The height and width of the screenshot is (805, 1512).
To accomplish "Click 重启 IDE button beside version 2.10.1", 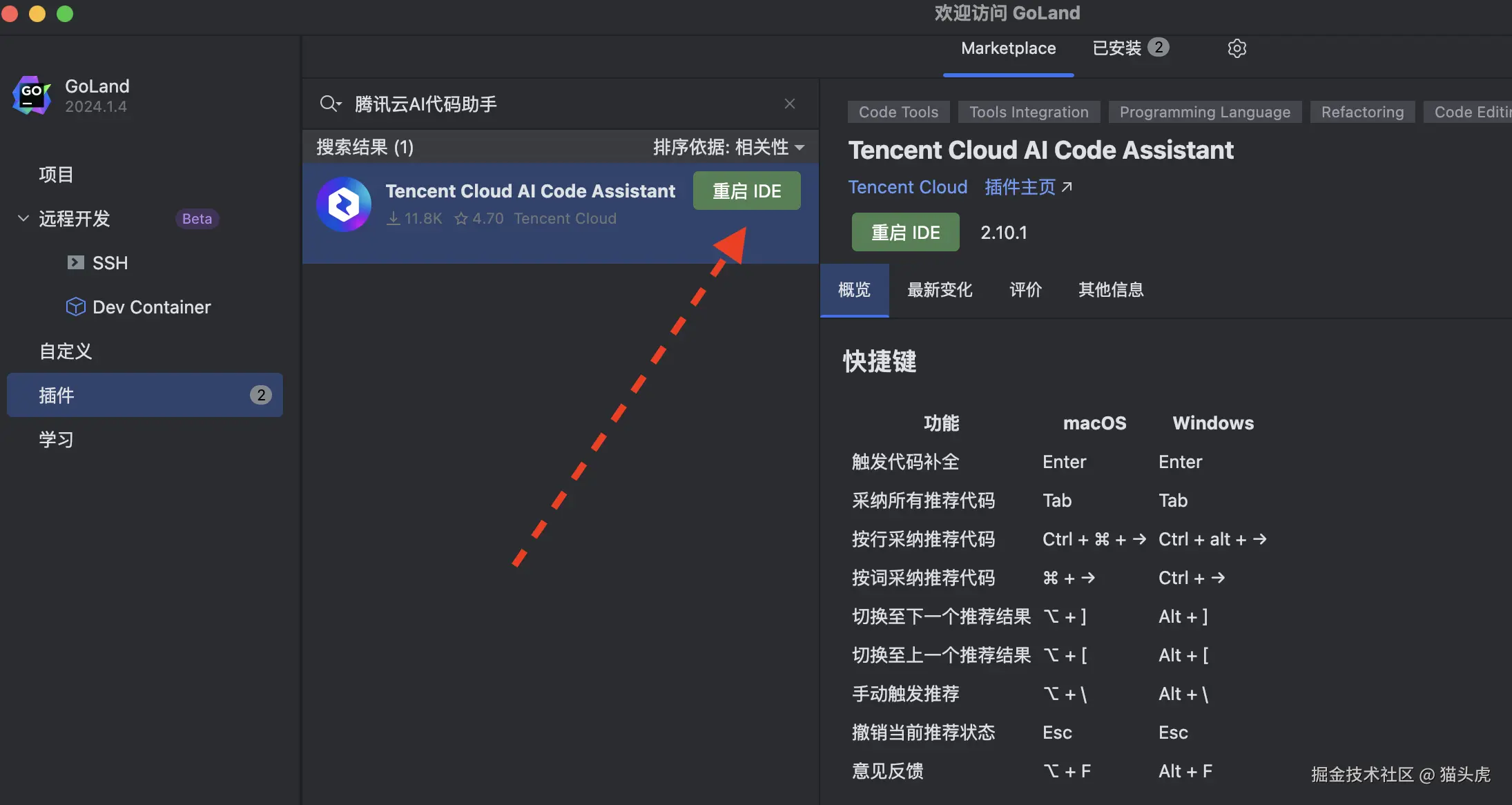I will (x=905, y=233).
